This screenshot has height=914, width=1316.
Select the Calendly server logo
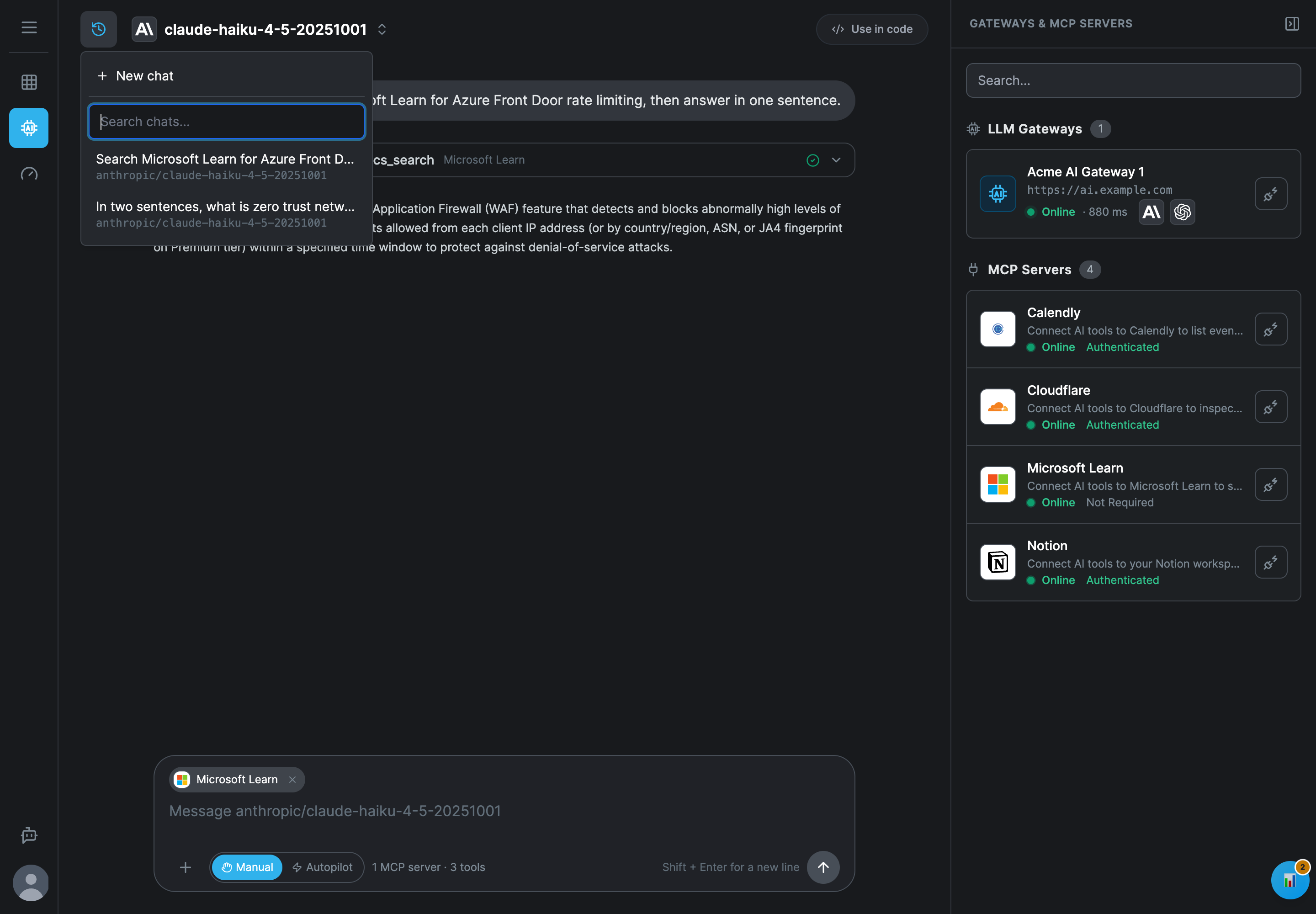click(x=998, y=329)
